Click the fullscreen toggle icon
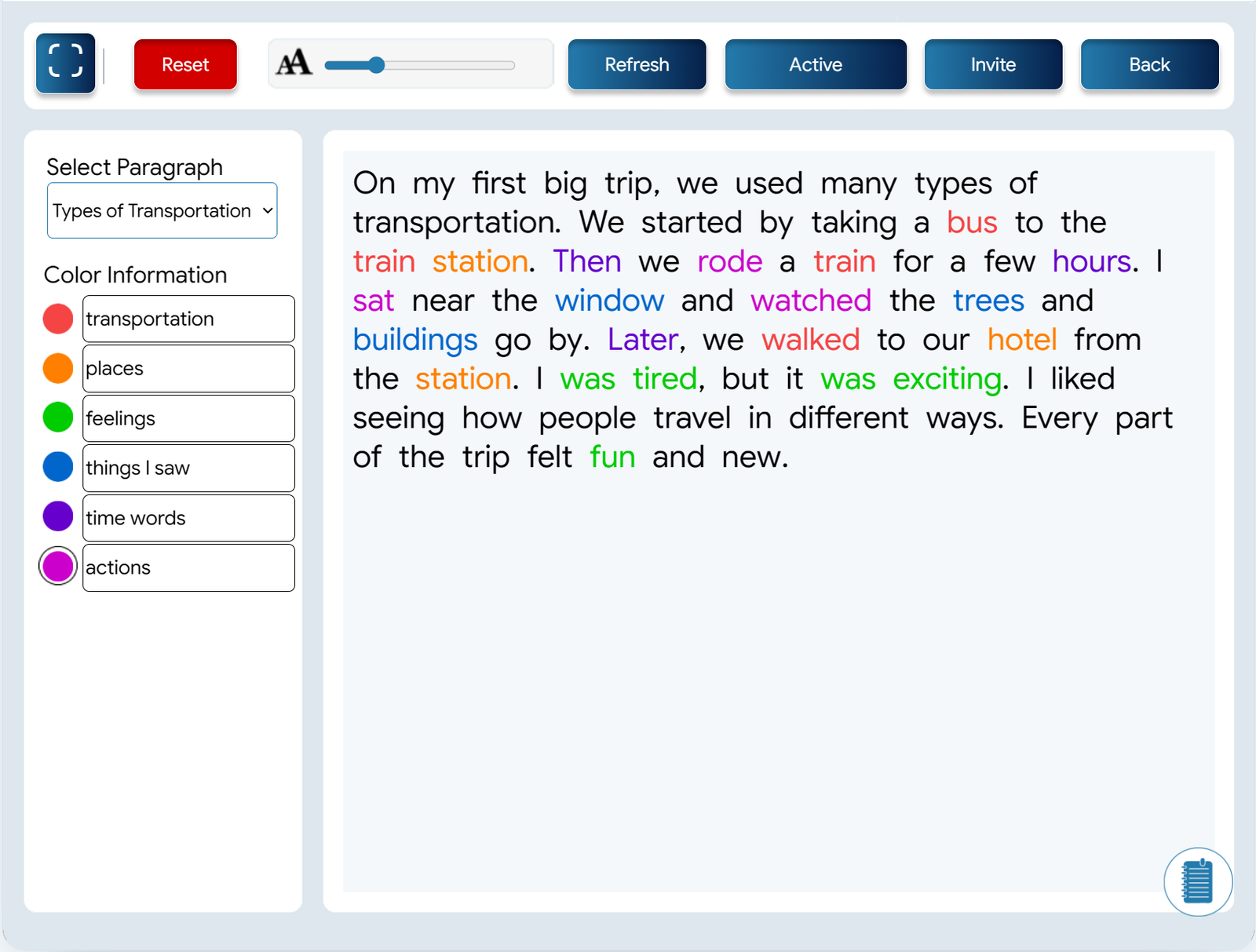Viewport: 1256px width, 952px height. [x=65, y=63]
